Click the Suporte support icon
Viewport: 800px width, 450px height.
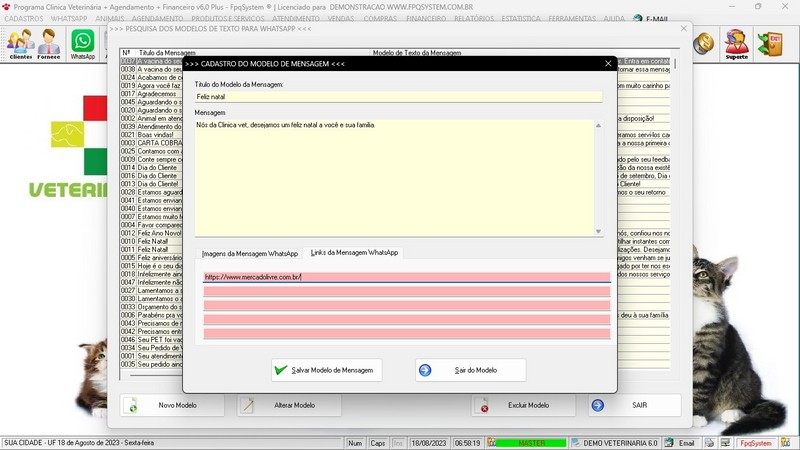click(736, 42)
